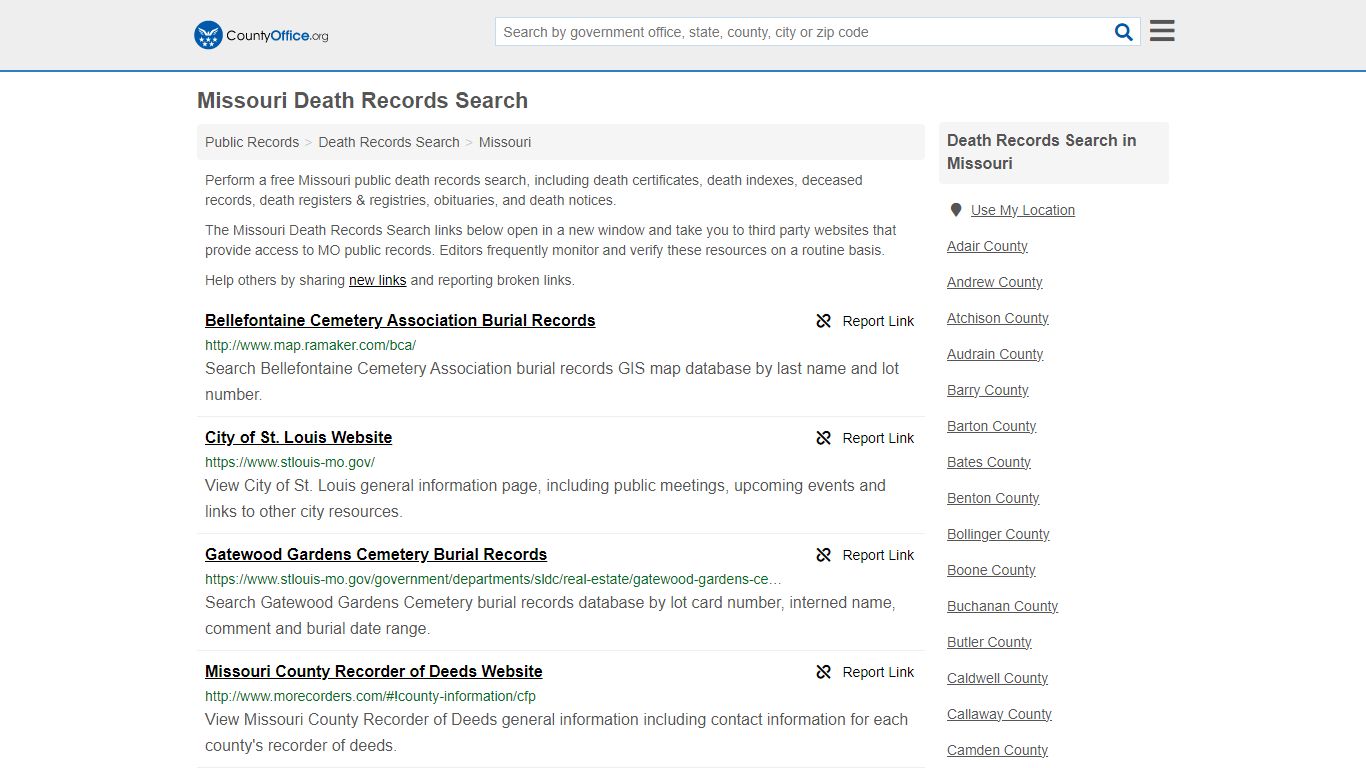Image resolution: width=1366 pixels, height=768 pixels.
Task: Open the hamburger menu icon
Action: coord(1162,31)
